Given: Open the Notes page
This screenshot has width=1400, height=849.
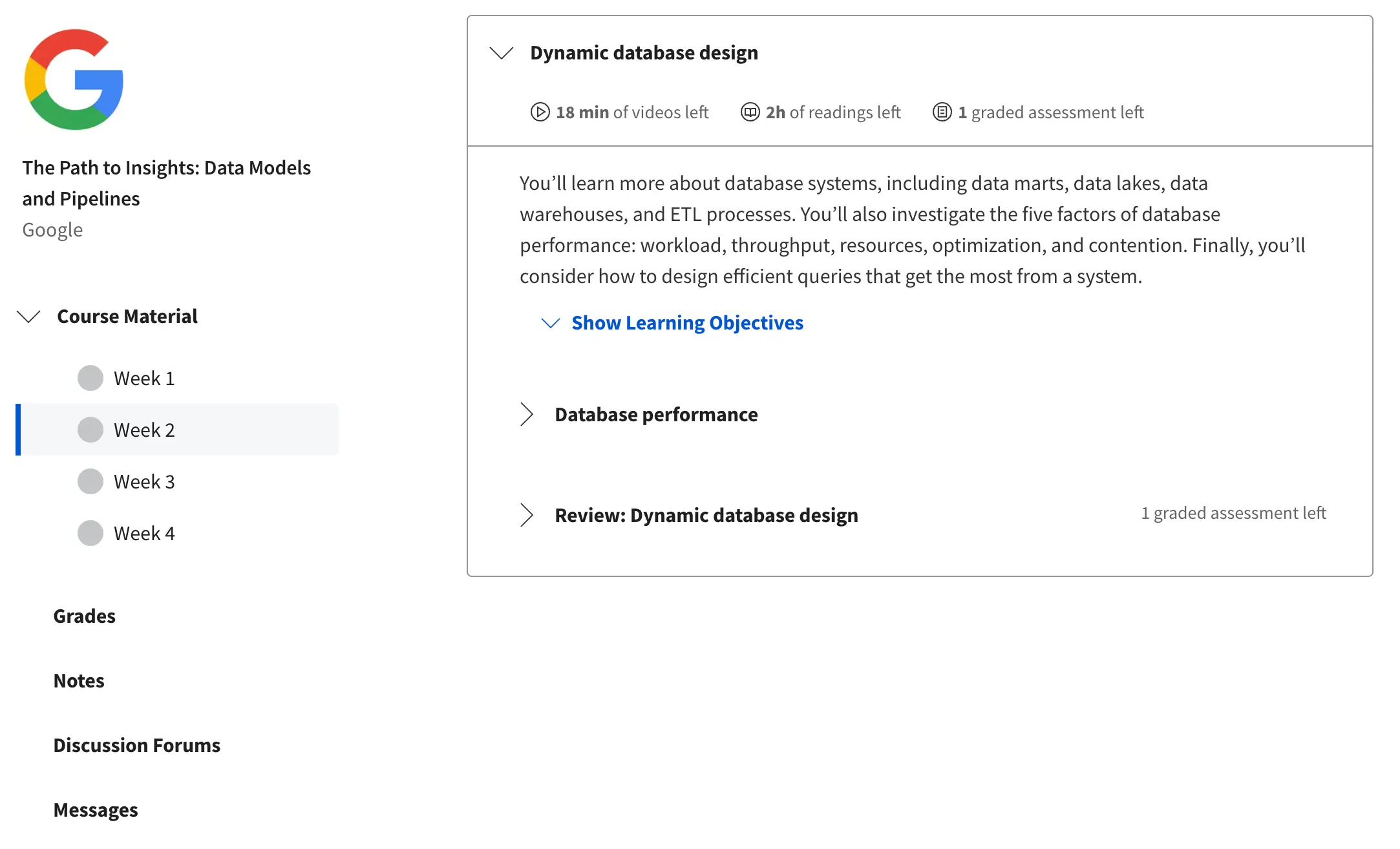Looking at the screenshot, I should [79, 680].
